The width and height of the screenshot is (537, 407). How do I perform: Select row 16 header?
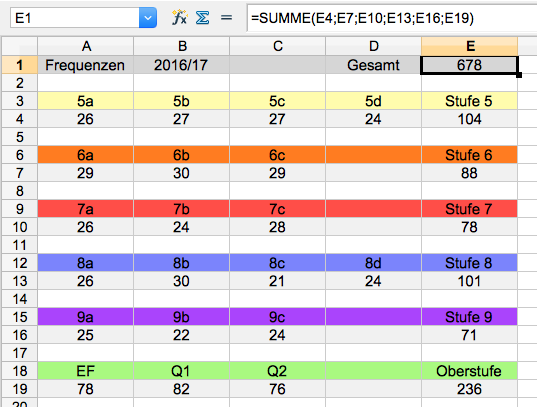[20, 335]
